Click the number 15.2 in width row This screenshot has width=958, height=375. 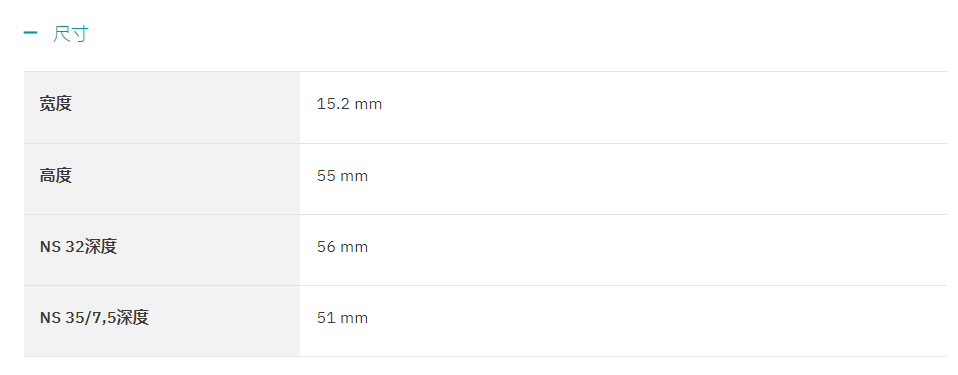(x=332, y=104)
